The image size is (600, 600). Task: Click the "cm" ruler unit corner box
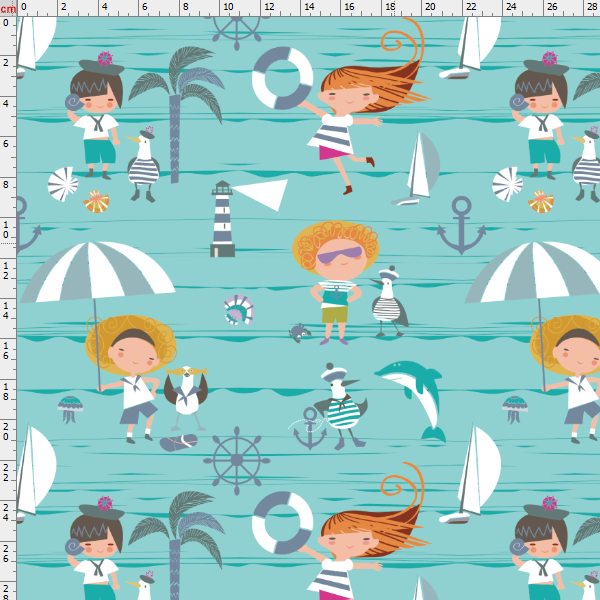coord(8,8)
